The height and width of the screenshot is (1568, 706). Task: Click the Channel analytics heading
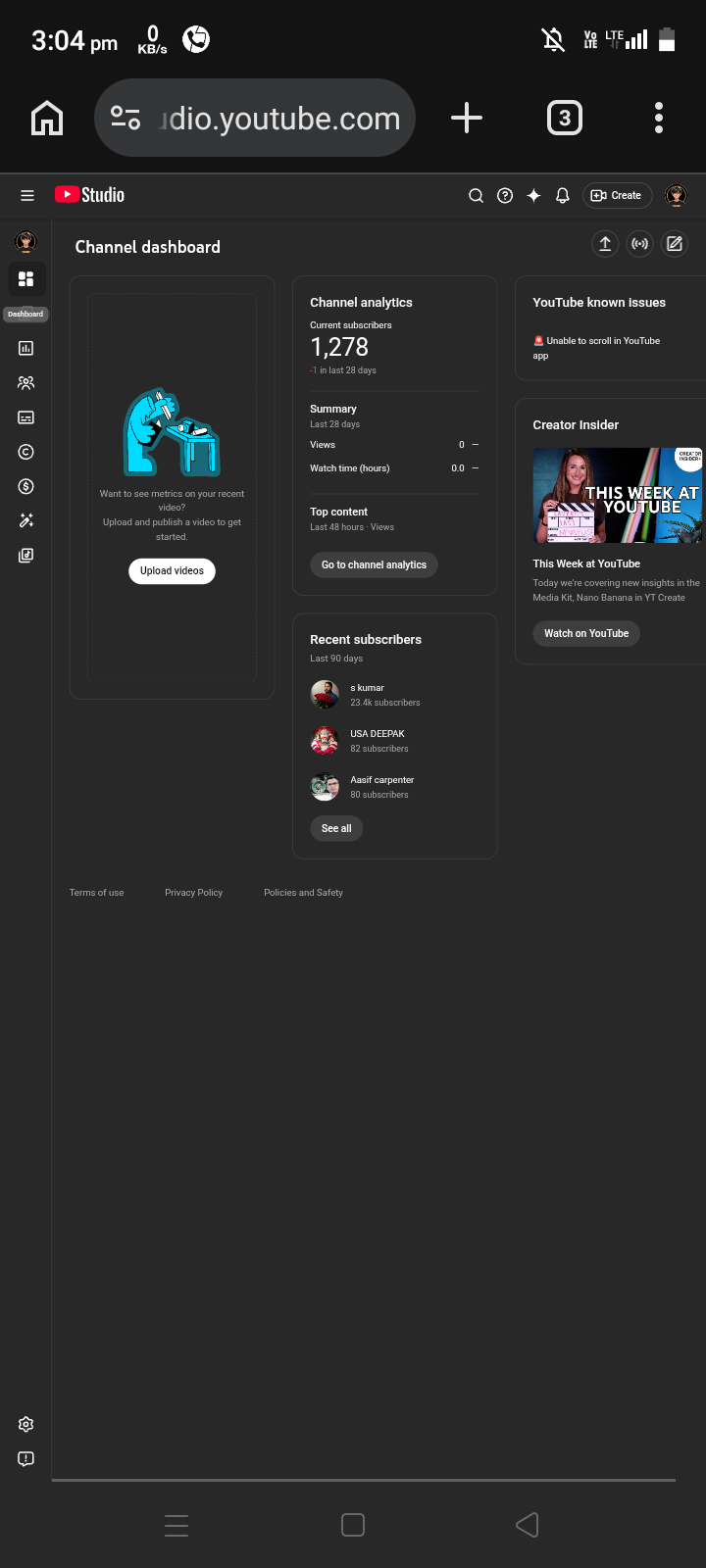361,303
